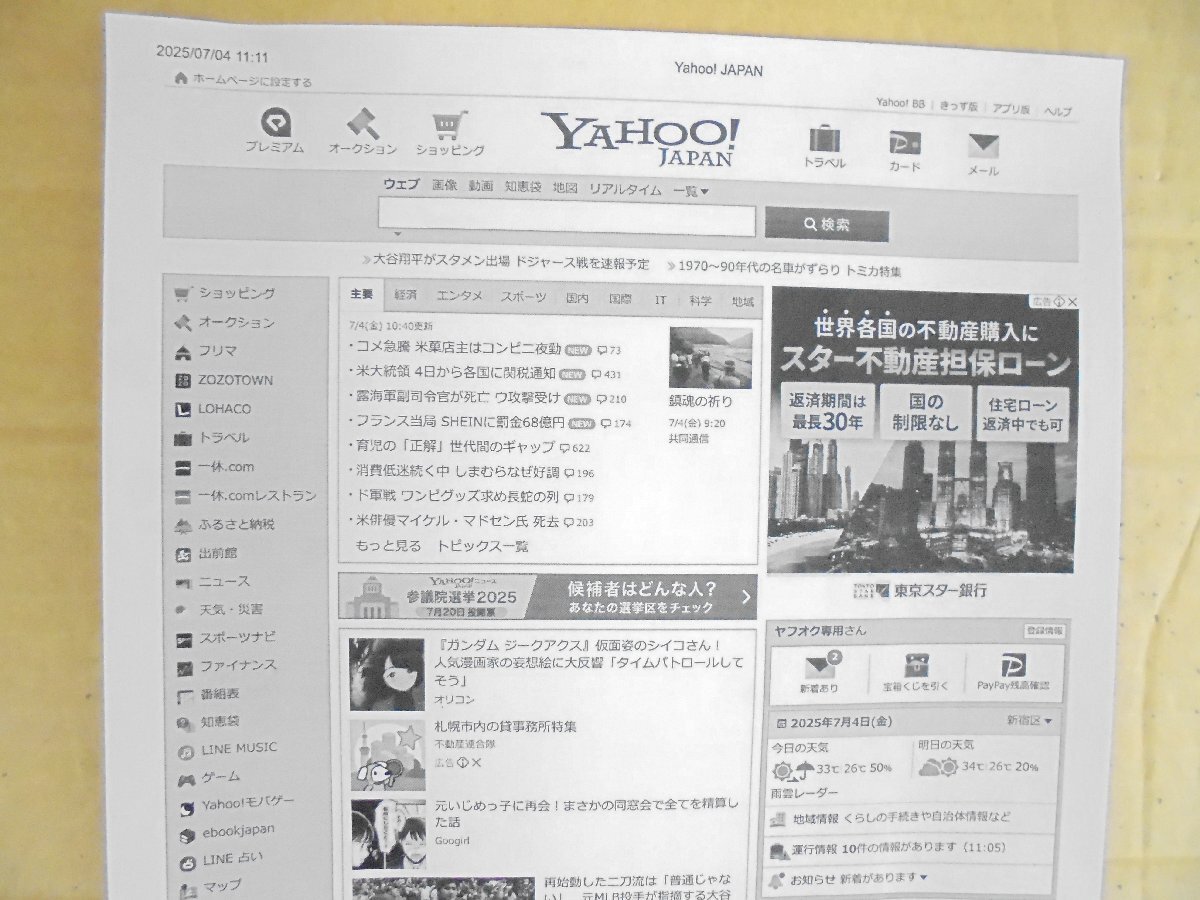Click sidebar ZOZOTOWN icon
Screen dimensions: 1200x900
182,381
